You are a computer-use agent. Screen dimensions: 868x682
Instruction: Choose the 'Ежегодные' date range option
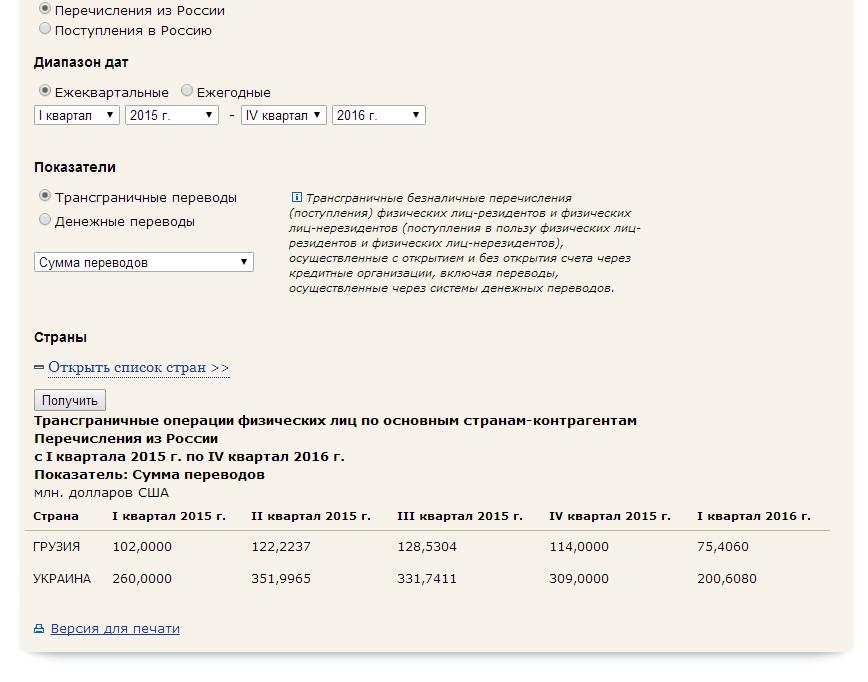(187, 91)
